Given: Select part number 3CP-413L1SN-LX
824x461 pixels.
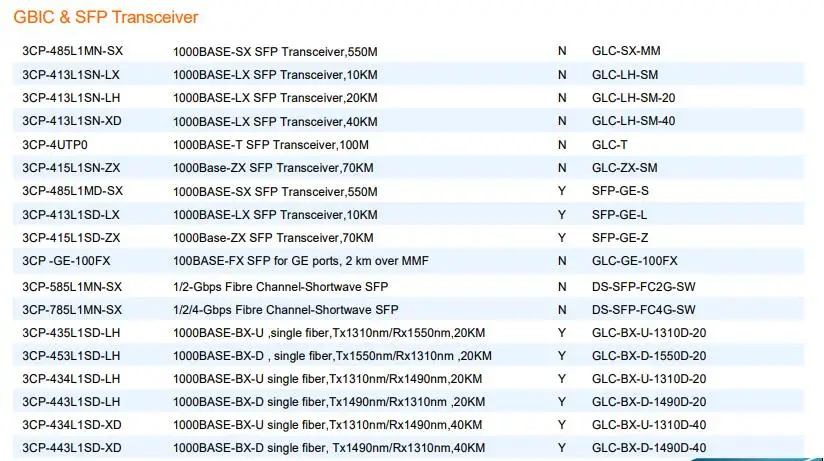Looking at the screenshot, I should pyautogui.click(x=71, y=75).
